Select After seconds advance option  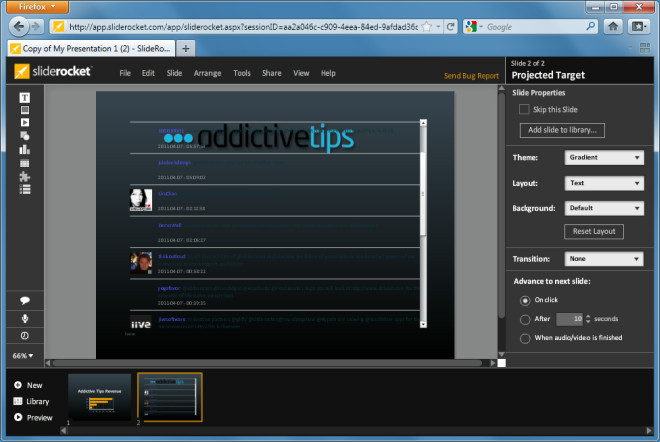point(525,320)
